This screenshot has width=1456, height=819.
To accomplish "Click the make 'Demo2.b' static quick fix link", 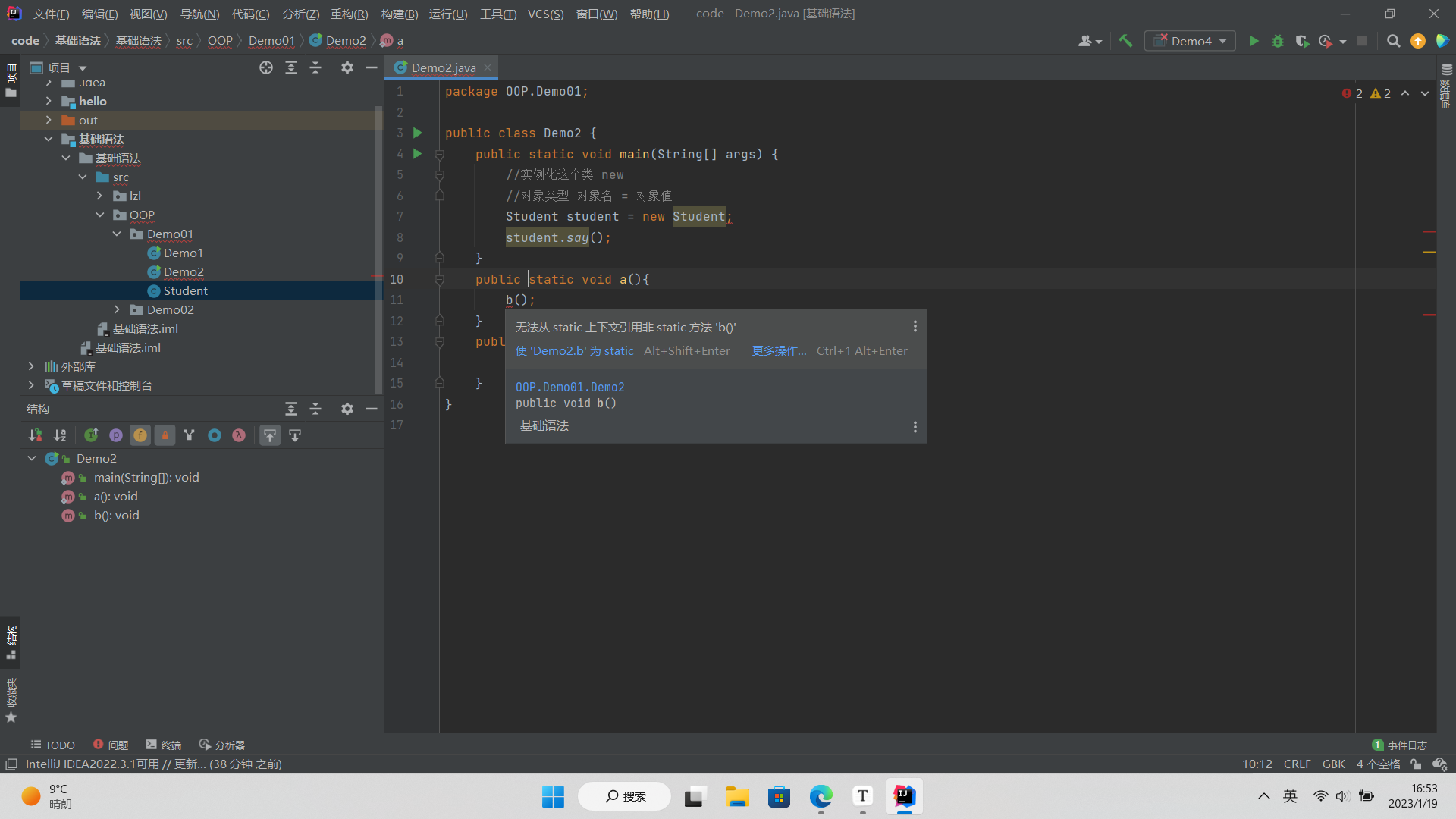I will click(x=574, y=350).
